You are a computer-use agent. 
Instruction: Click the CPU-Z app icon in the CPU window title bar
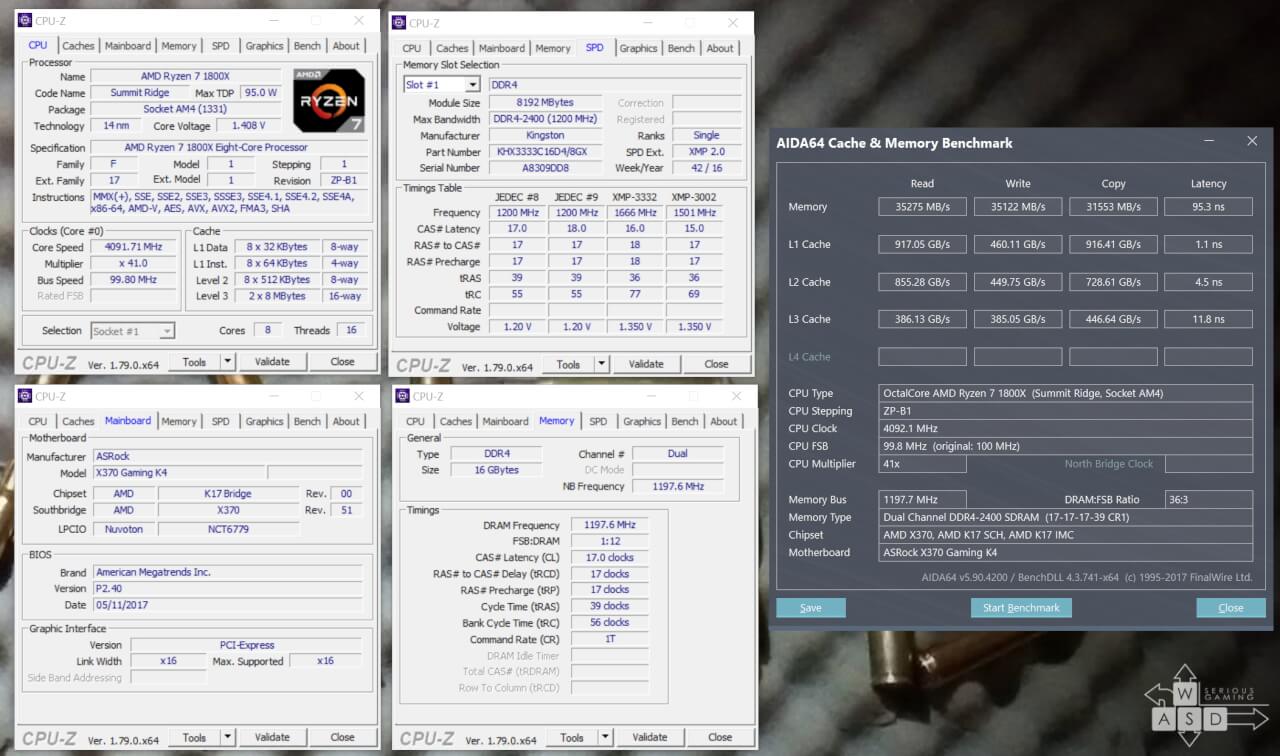[25, 20]
